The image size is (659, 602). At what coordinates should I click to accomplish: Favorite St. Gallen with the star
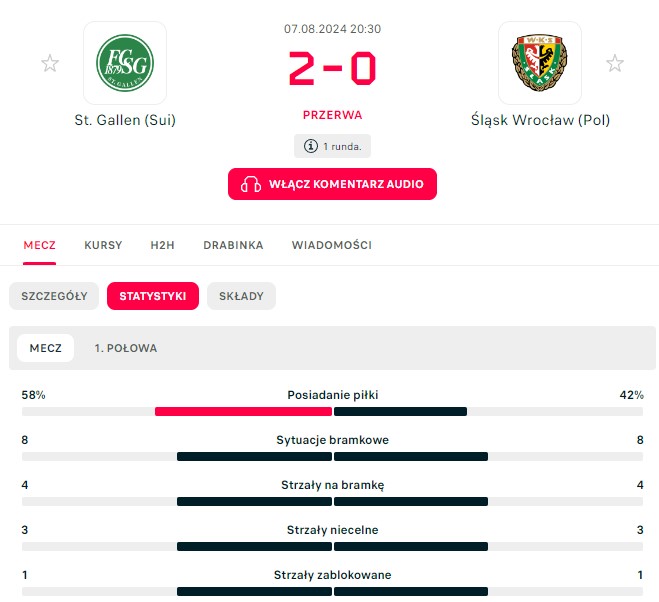[50, 64]
